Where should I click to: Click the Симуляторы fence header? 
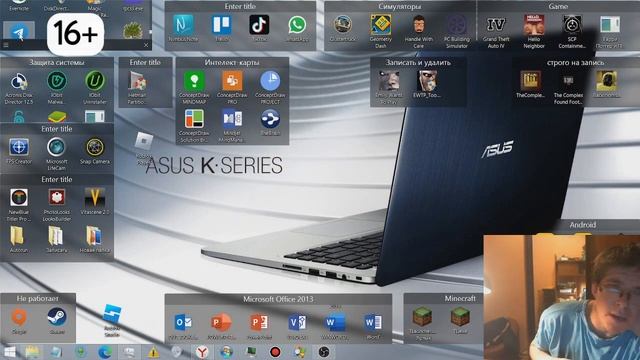coord(400,7)
